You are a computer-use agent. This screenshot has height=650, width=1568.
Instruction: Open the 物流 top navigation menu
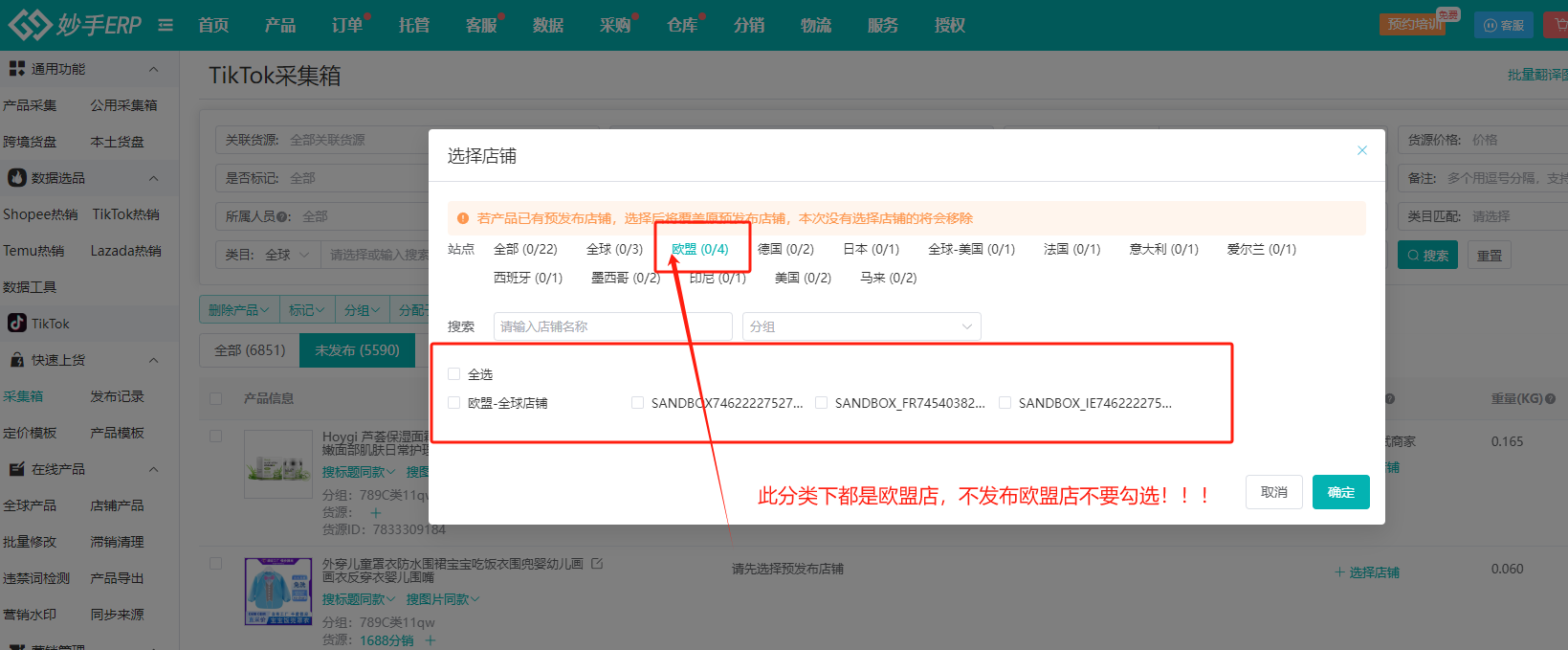(816, 25)
